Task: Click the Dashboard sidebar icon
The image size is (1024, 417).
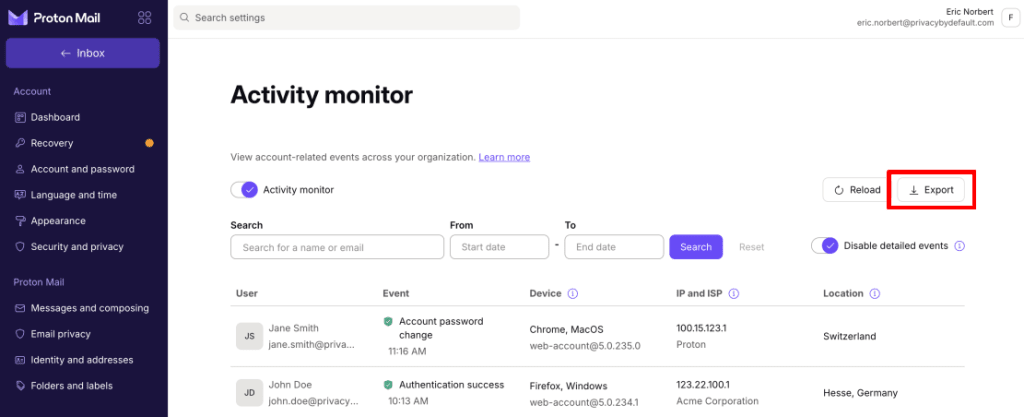Action: click(20, 117)
